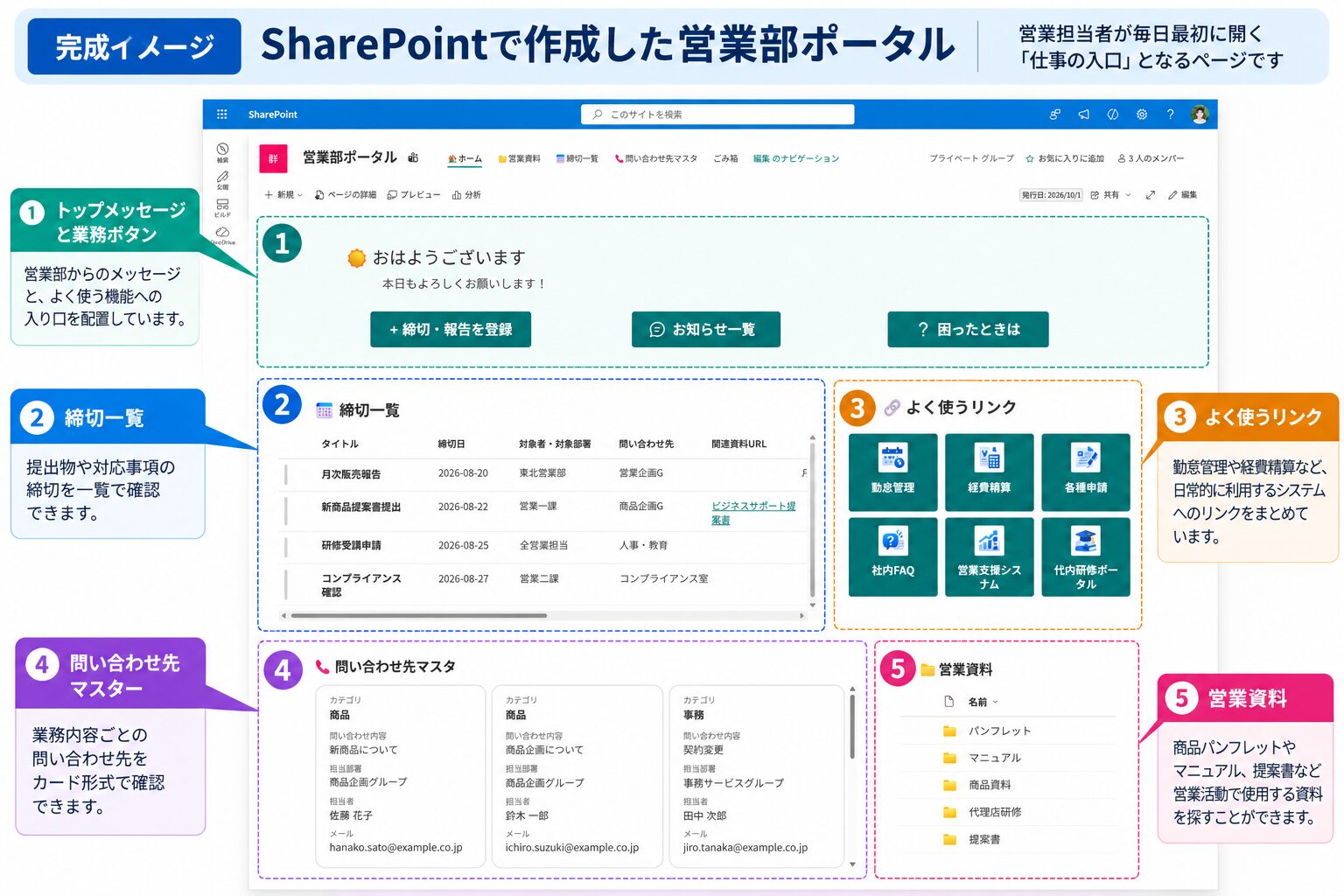The height and width of the screenshot is (896, 1344).
Task: Open the 締切一覧 navigation tab
Action: click(577, 158)
